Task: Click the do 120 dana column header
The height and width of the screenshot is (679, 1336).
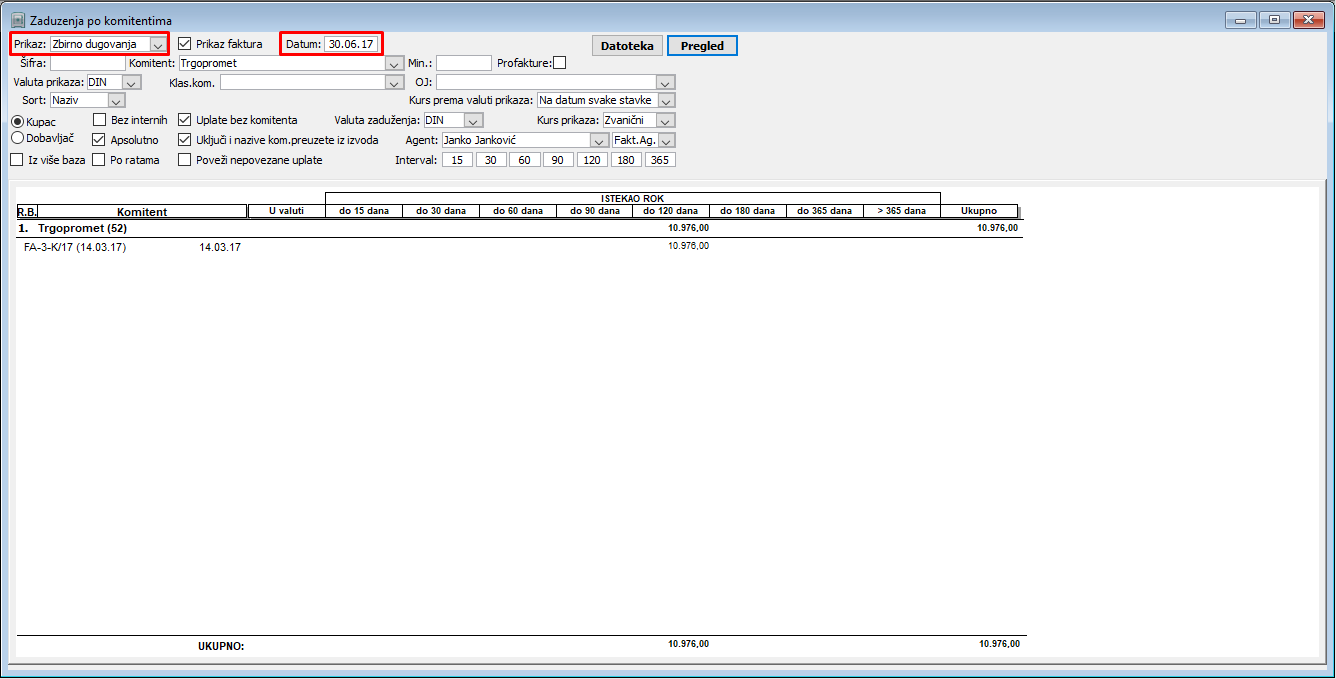Action: 671,211
